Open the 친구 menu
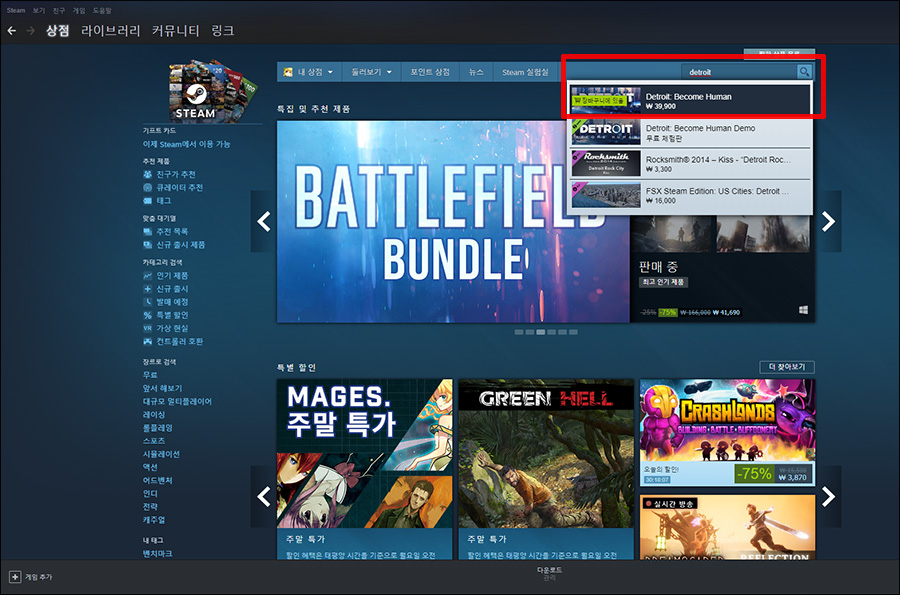The image size is (900, 595). tap(59, 10)
